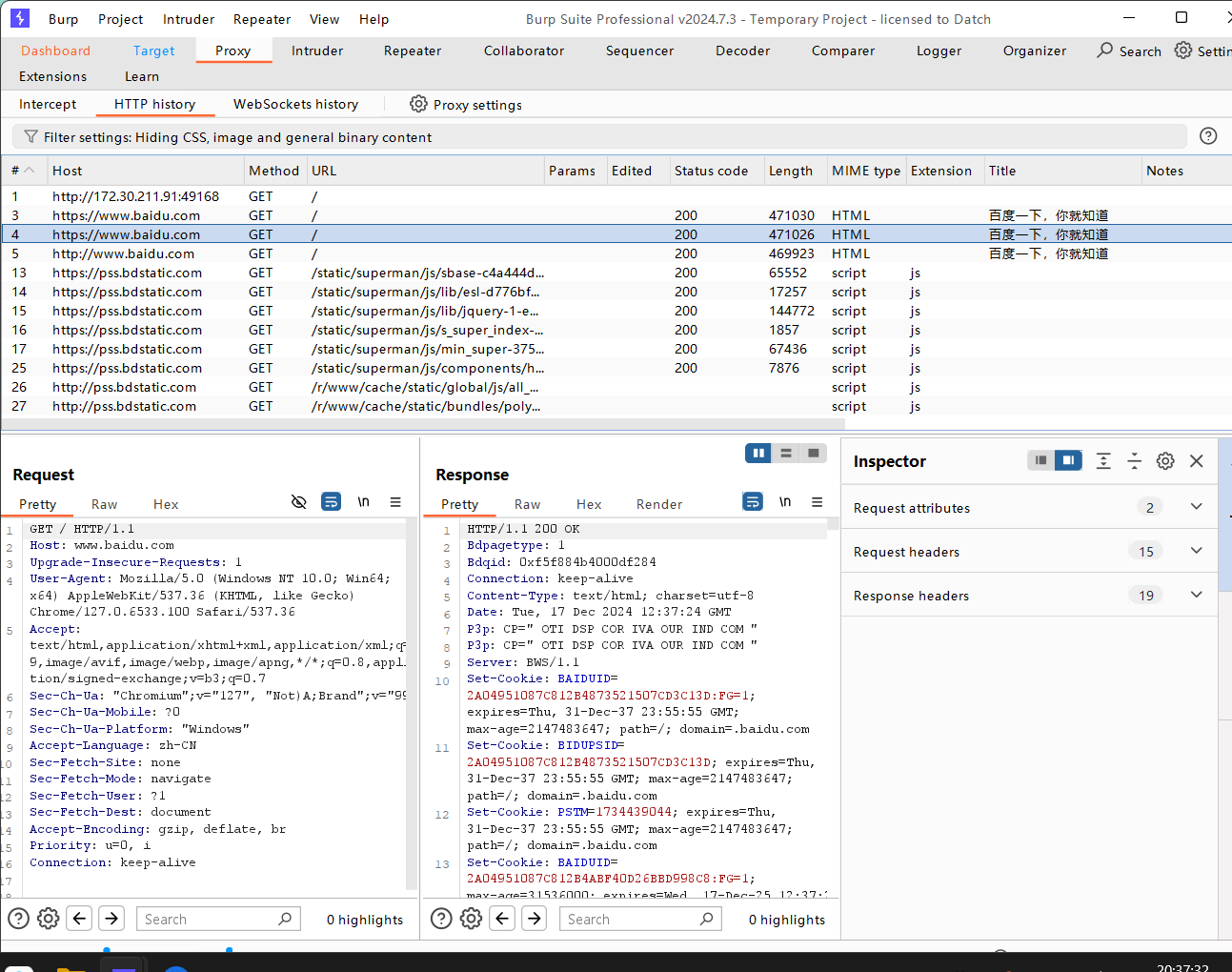
Task: Open the filter settings funnel icon
Action: click(30, 137)
